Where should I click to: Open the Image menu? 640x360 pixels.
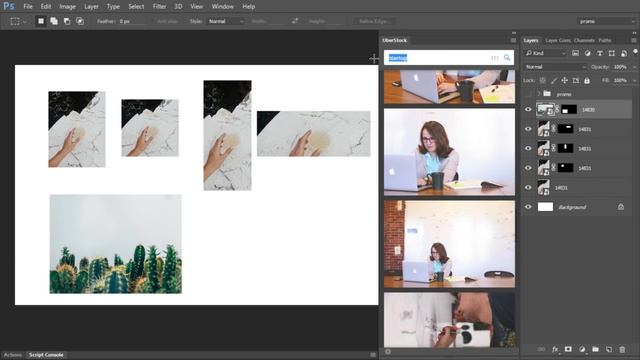[x=67, y=7]
